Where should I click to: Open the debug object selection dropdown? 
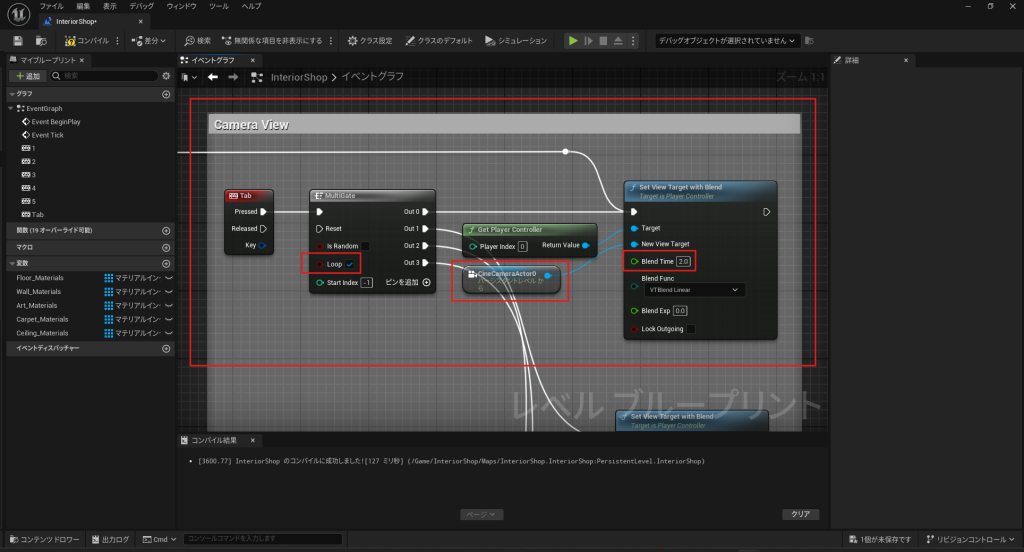click(727, 41)
